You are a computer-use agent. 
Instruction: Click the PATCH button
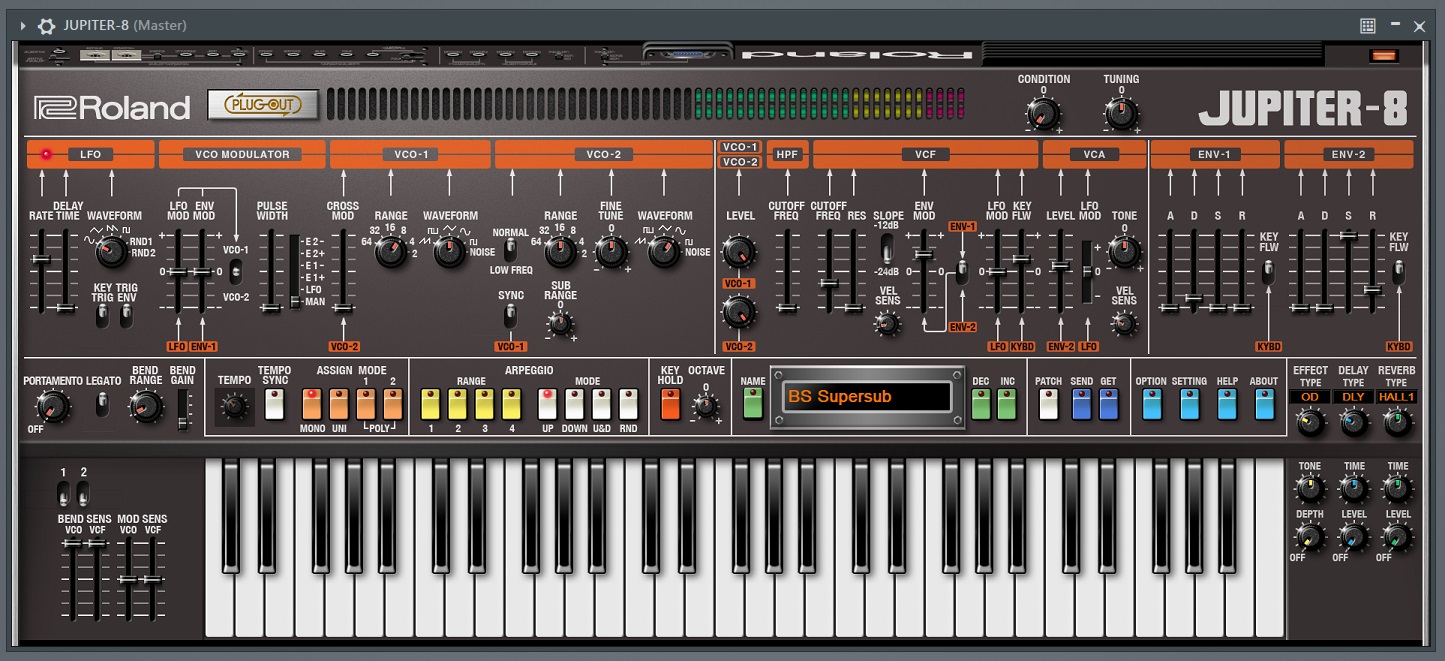1048,404
